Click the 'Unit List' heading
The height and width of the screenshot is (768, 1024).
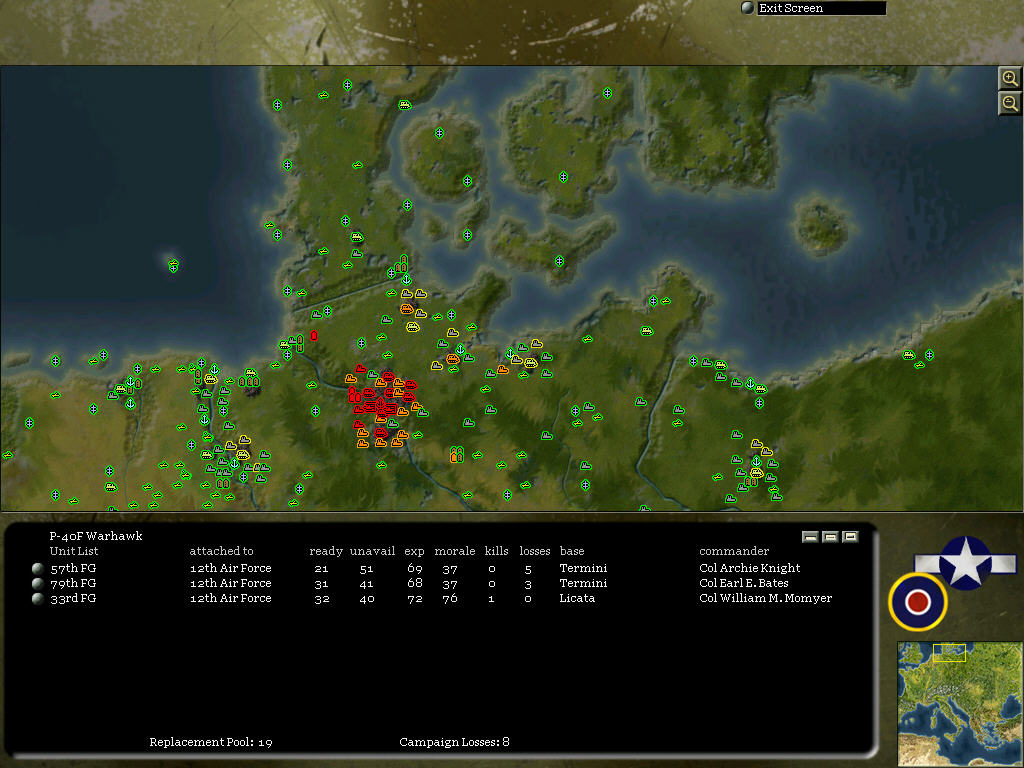click(x=74, y=551)
